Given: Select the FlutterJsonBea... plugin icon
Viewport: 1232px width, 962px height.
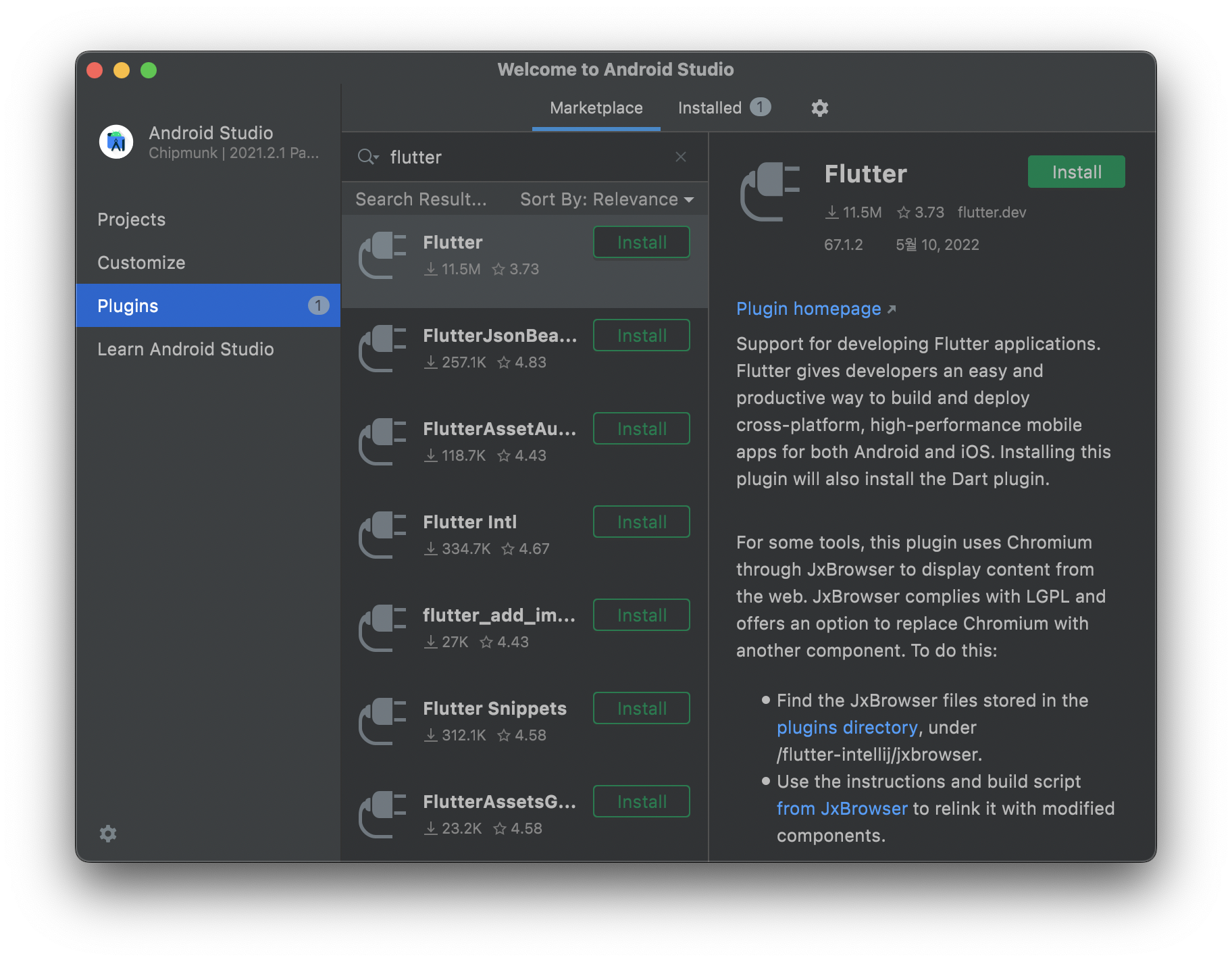Looking at the screenshot, I should [382, 349].
